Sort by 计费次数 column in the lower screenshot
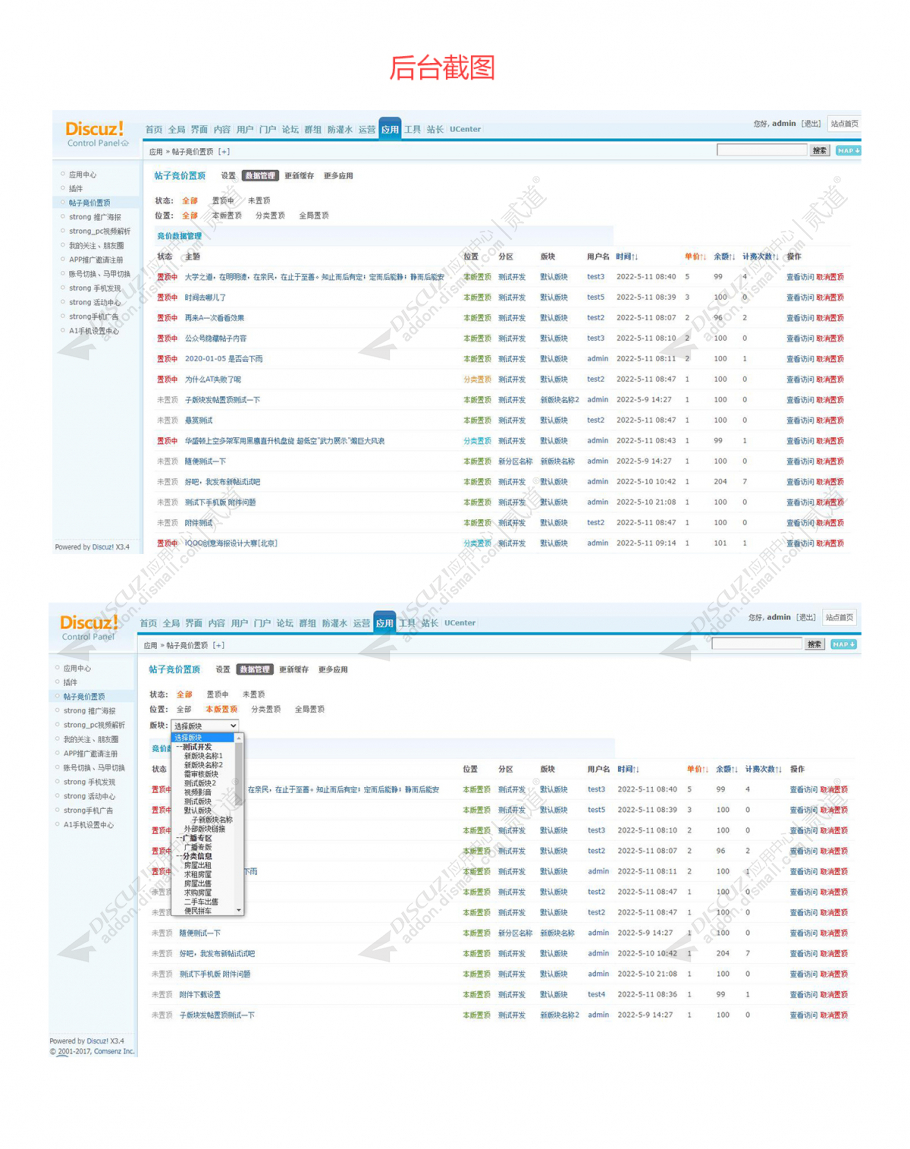This screenshot has width=910, height=1149. pos(763,769)
